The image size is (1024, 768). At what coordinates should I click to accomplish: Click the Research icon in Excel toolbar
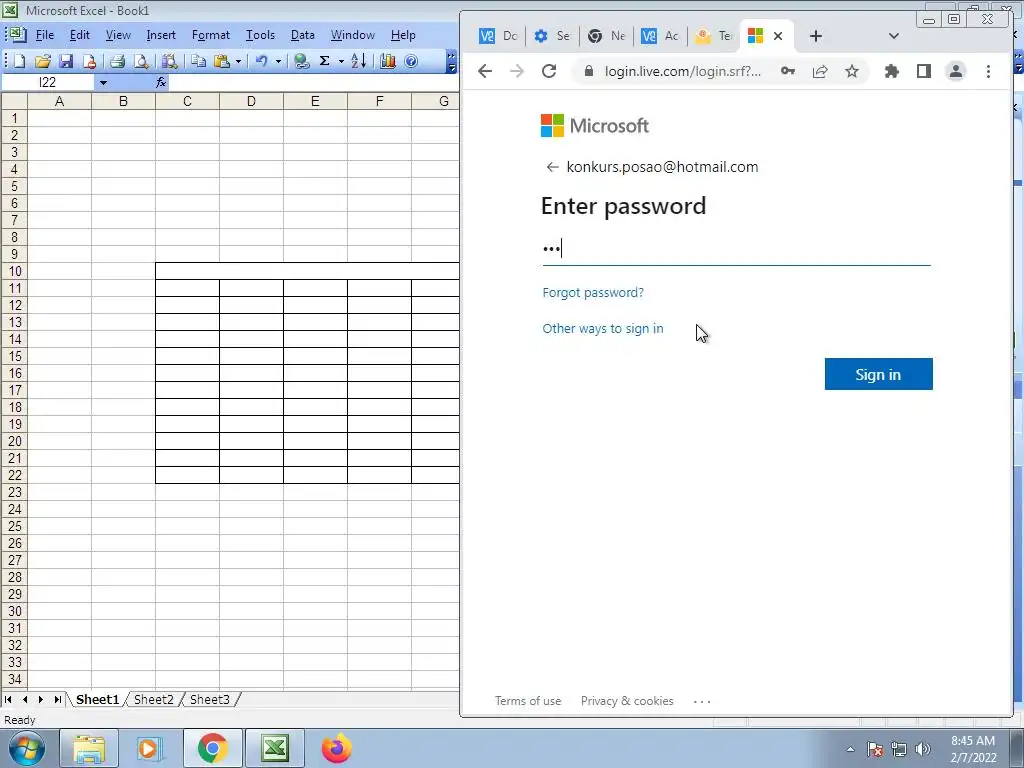point(170,61)
